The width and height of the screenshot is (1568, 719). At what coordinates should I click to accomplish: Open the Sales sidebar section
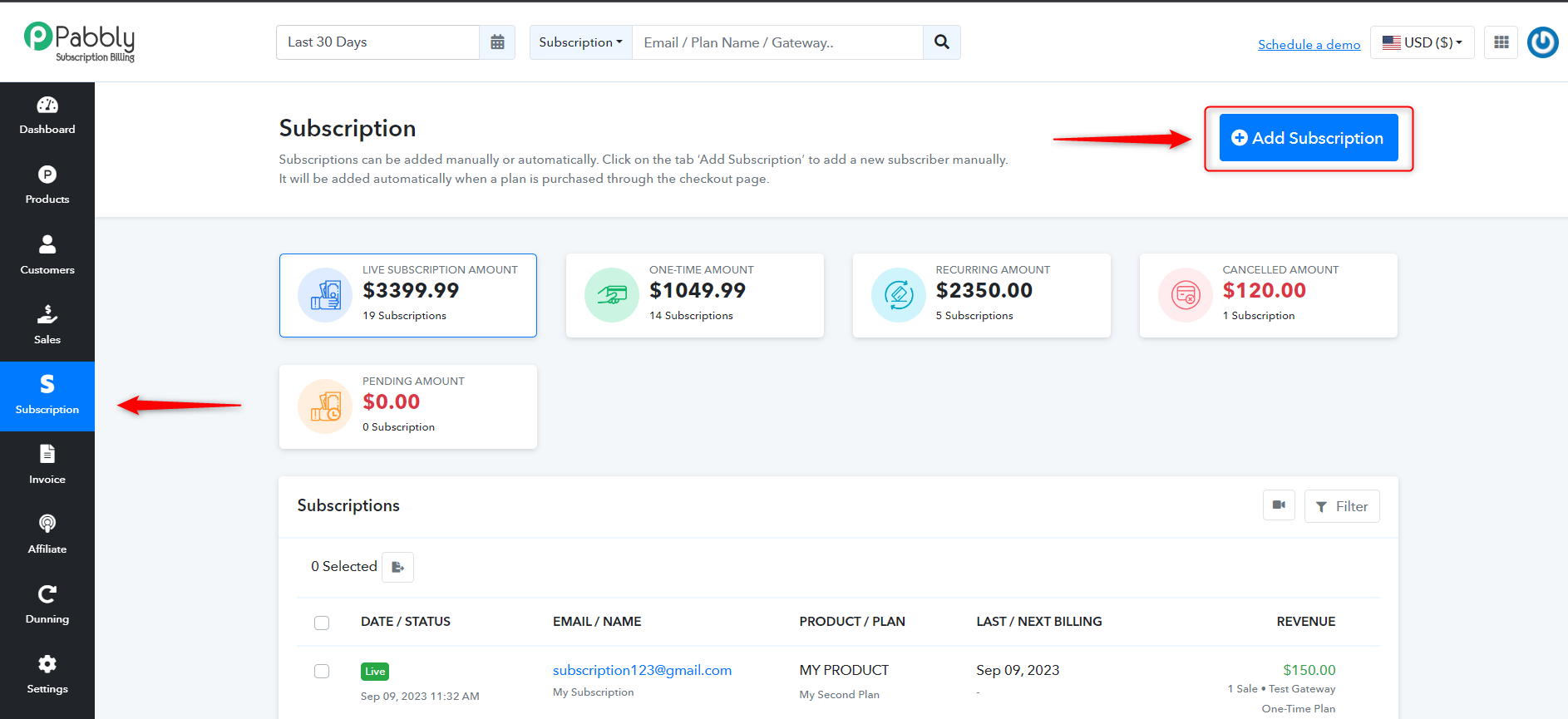click(x=47, y=326)
